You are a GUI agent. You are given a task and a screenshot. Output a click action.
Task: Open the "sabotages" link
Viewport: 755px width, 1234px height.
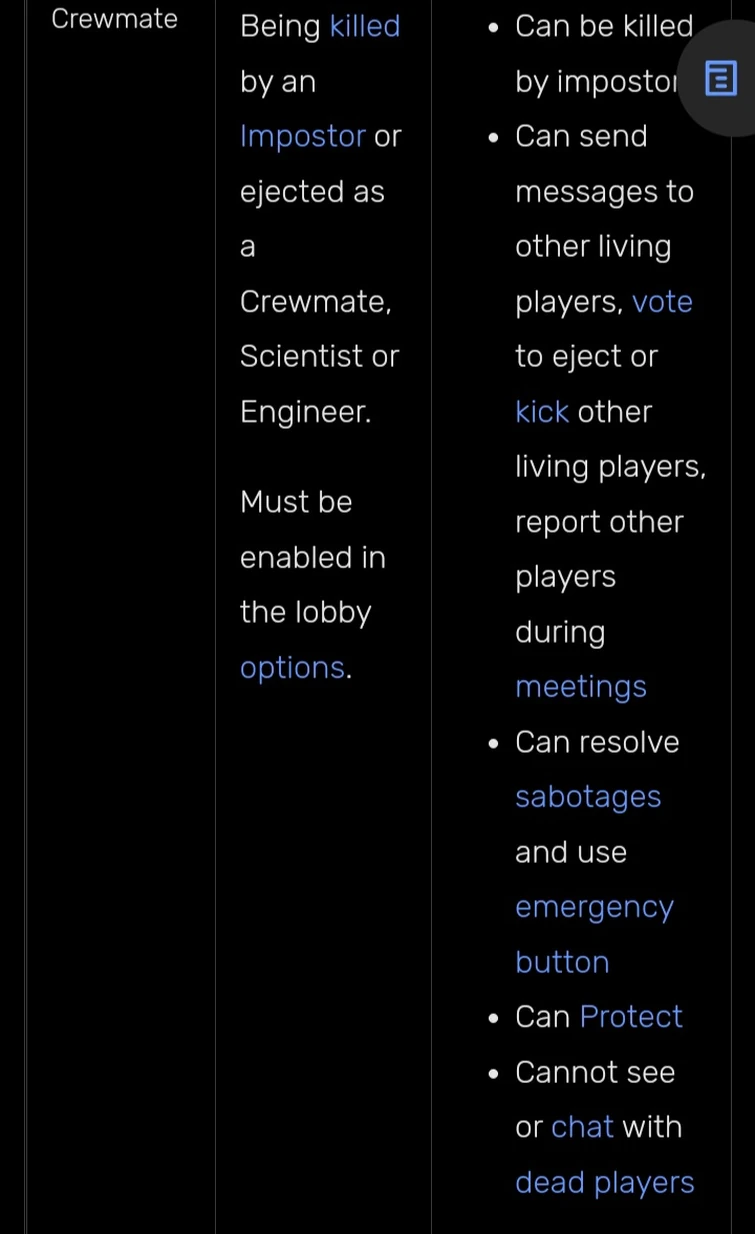pos(588,797)
